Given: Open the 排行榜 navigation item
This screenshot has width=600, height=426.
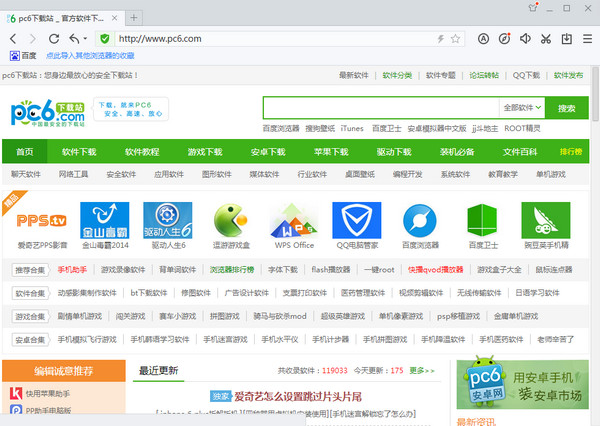Looking at the screenshot, I should (x=571, y=152).
